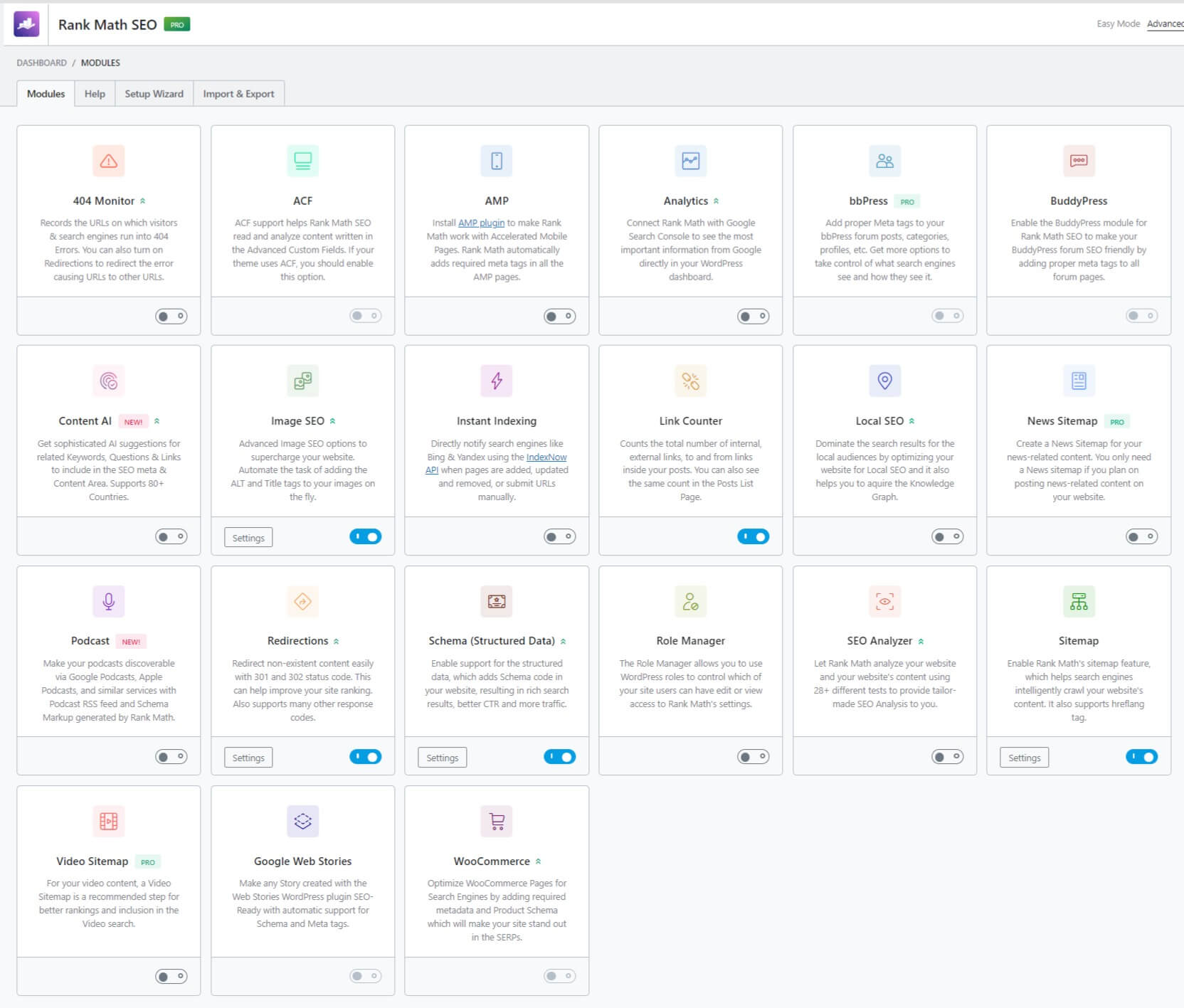Viewport: 1184px width, 1008px height.
Task: Select the Modules tab
Action: [46, 94]
